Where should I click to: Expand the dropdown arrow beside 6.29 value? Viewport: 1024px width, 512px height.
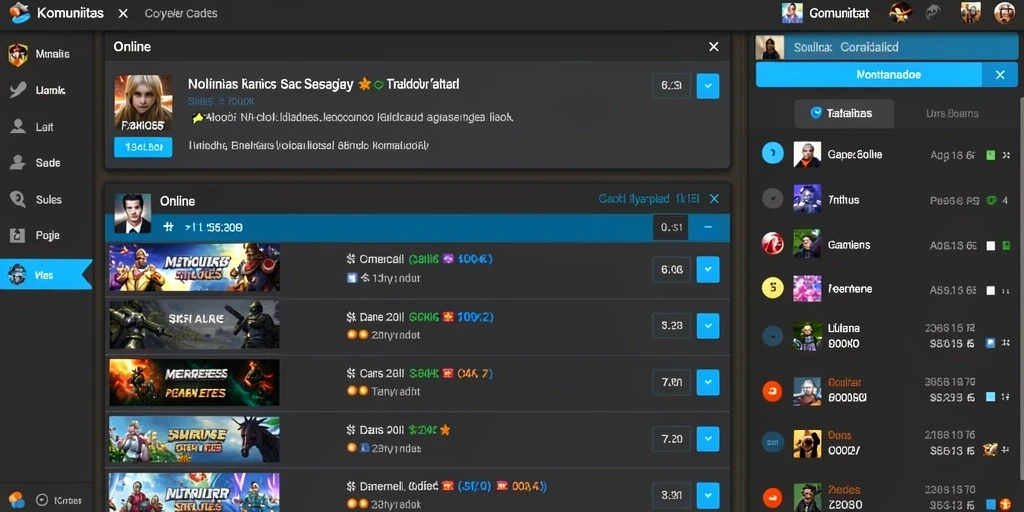tap(708, 86)
